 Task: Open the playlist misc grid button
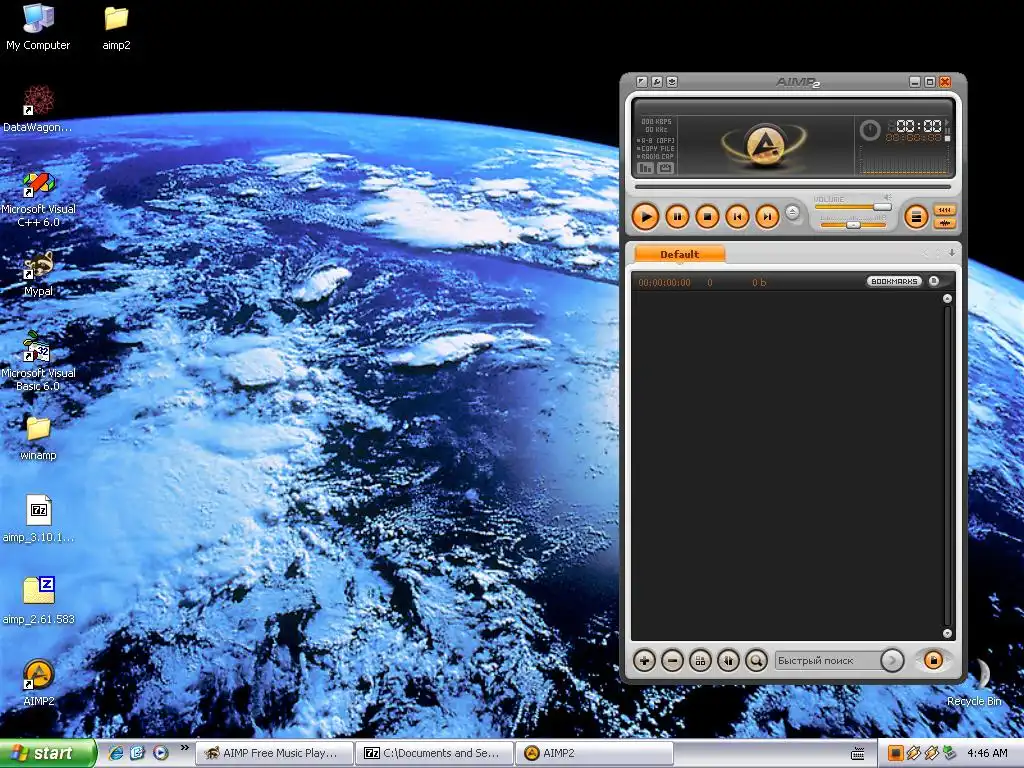[700, 661]
